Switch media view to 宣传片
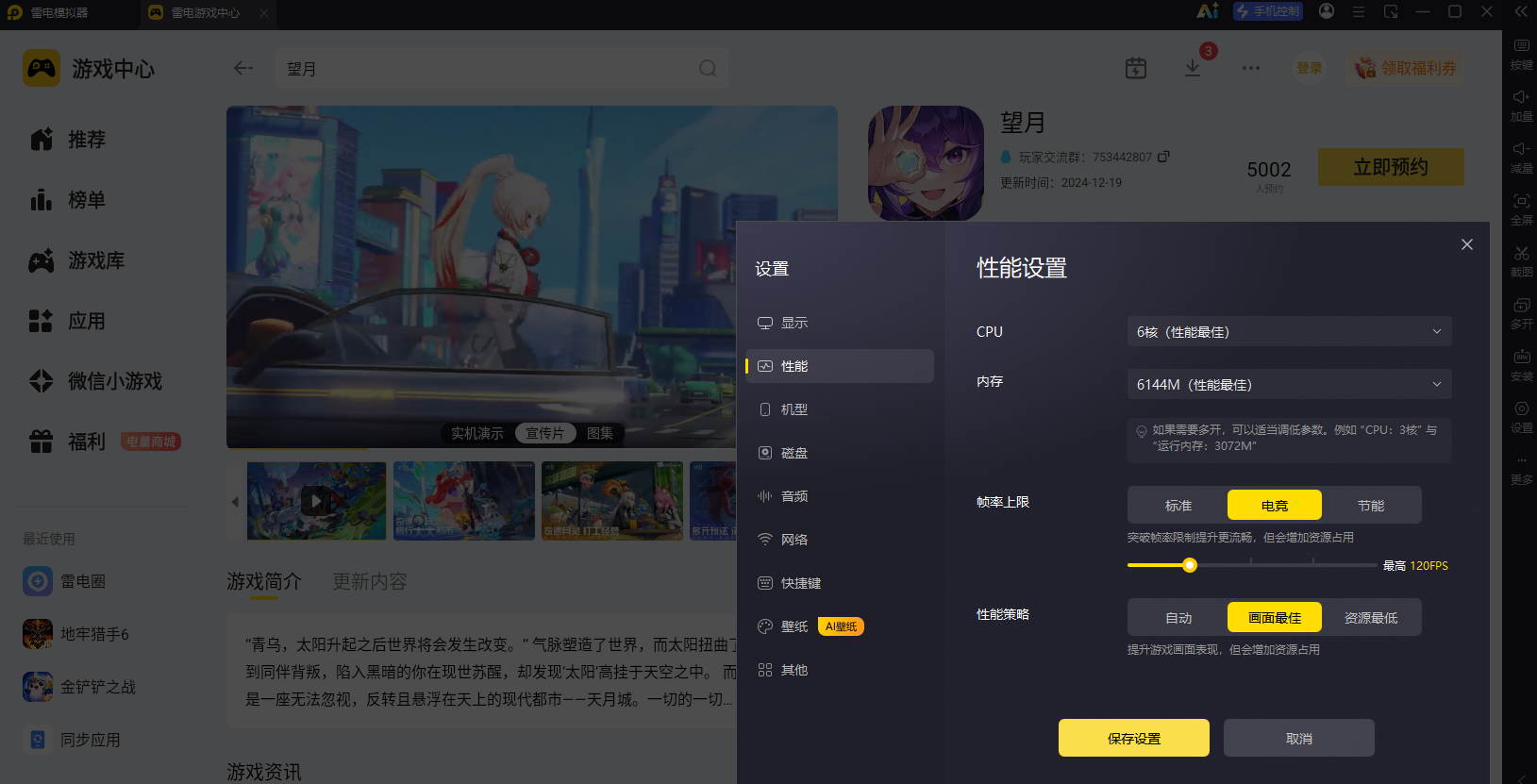 pyautogui.click(x=545, y=433)
